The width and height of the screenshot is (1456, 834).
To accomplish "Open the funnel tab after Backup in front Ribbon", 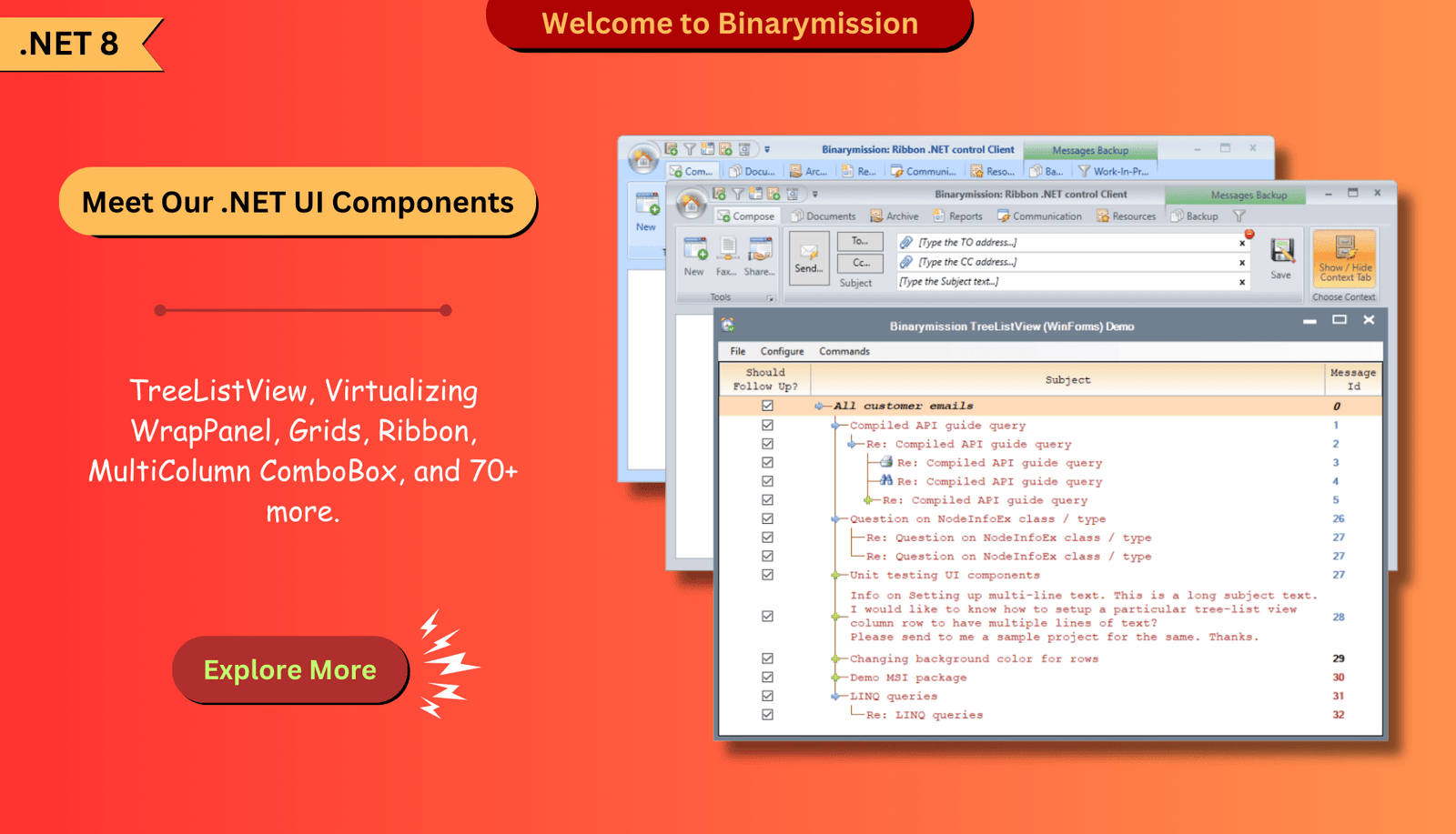I will tap(1239, 216).
